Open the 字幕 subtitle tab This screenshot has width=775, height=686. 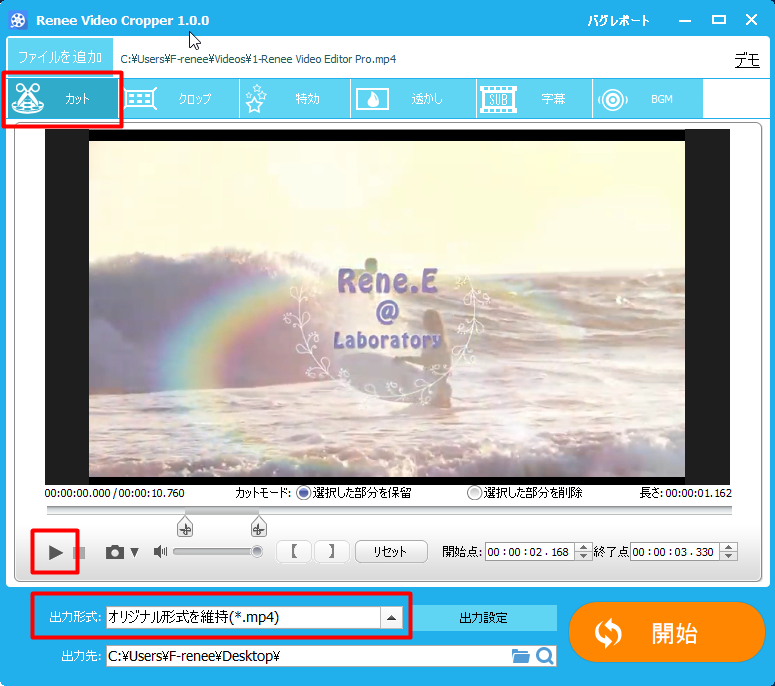coord(534,99)
